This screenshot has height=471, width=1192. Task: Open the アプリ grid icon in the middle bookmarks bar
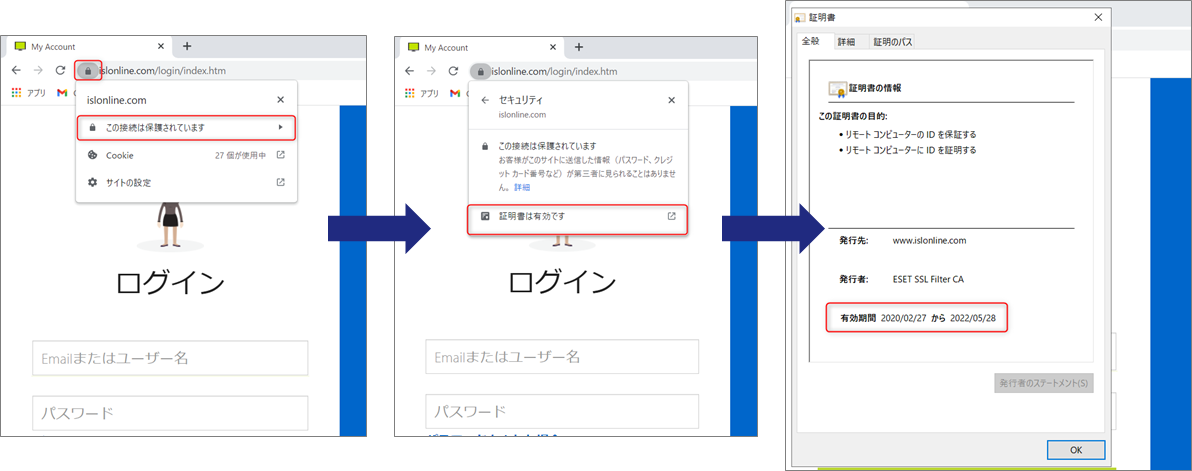(409, 93)
